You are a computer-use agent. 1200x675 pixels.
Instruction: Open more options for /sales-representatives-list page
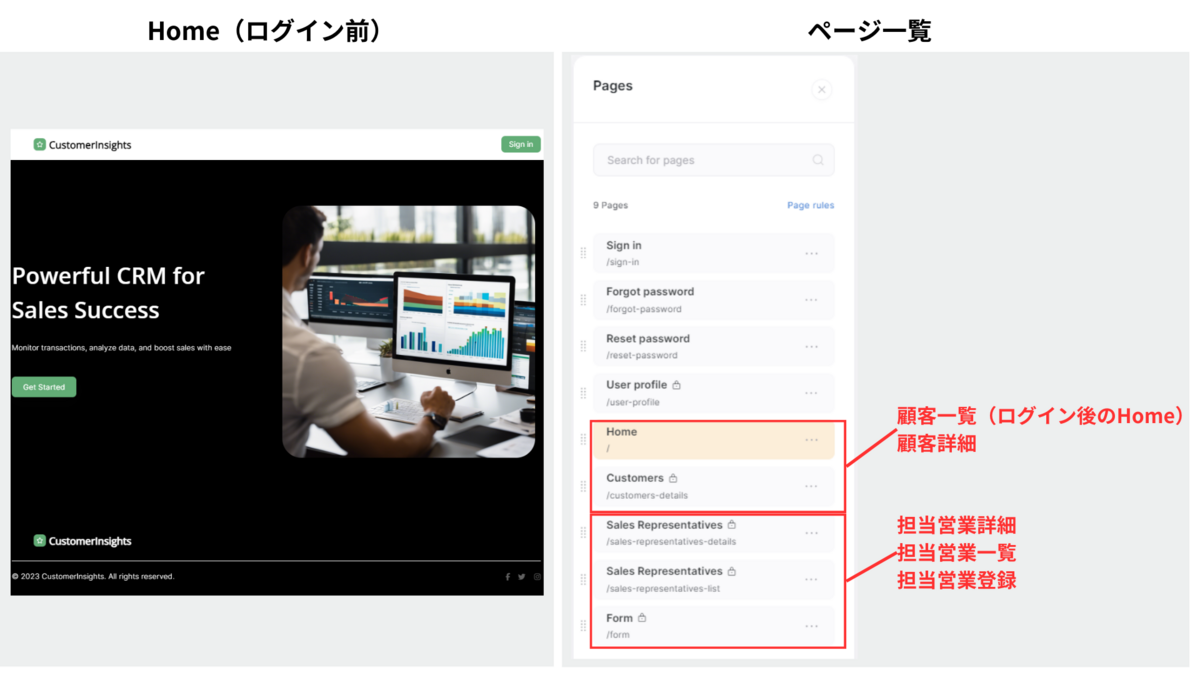[x=811, y=579]
